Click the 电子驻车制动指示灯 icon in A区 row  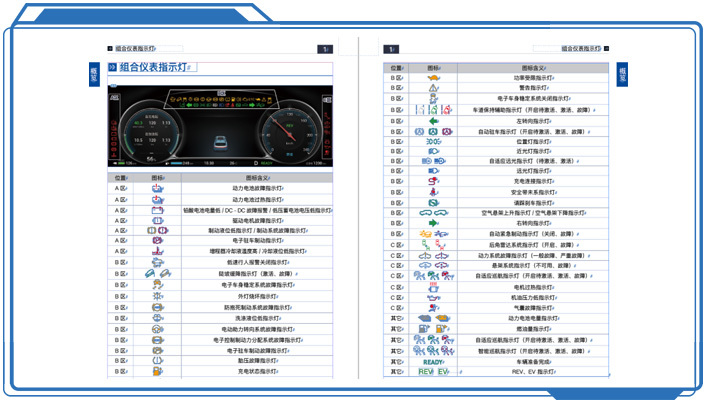click(158, 240)
